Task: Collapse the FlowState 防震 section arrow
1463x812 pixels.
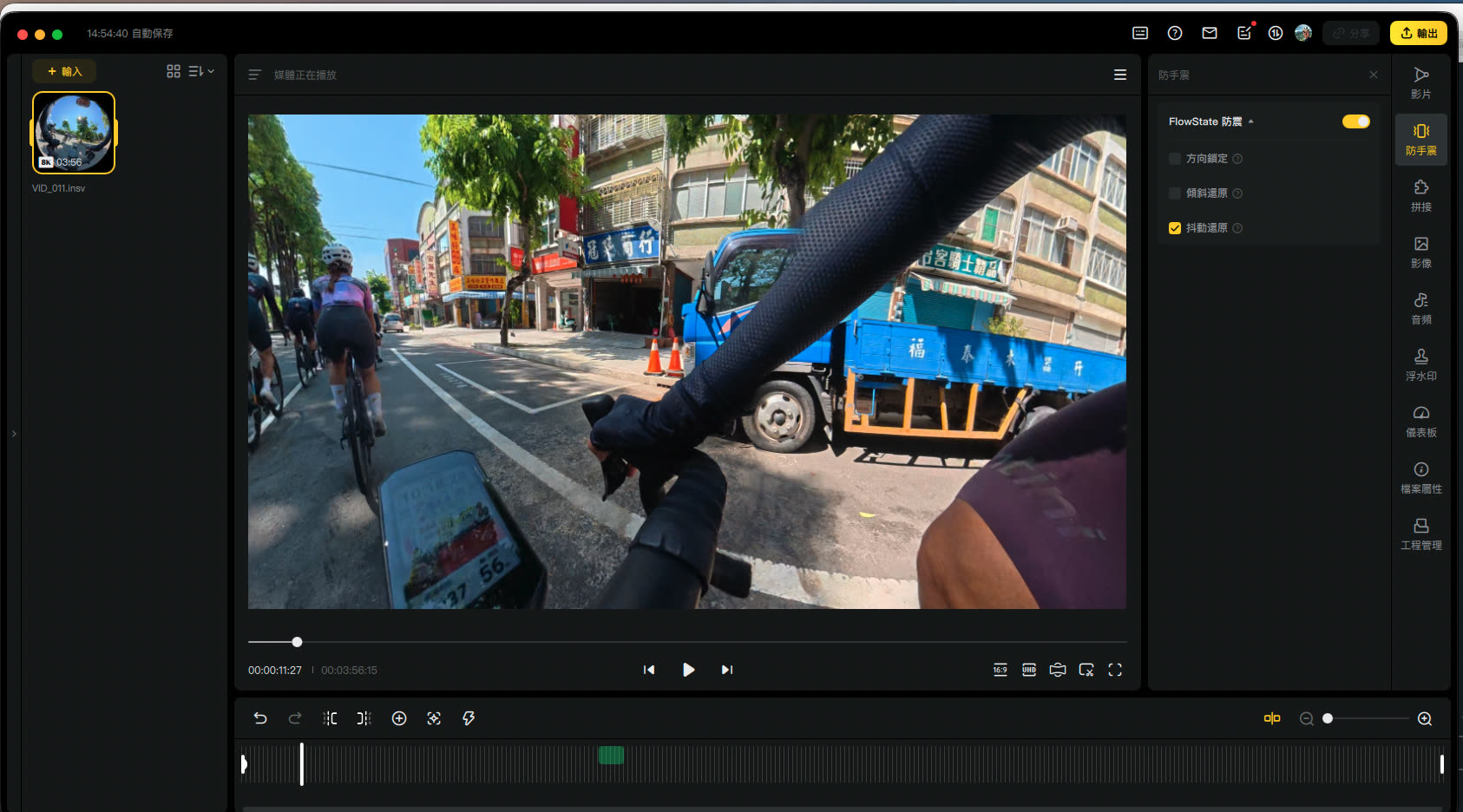Action: coord(1250,121)
